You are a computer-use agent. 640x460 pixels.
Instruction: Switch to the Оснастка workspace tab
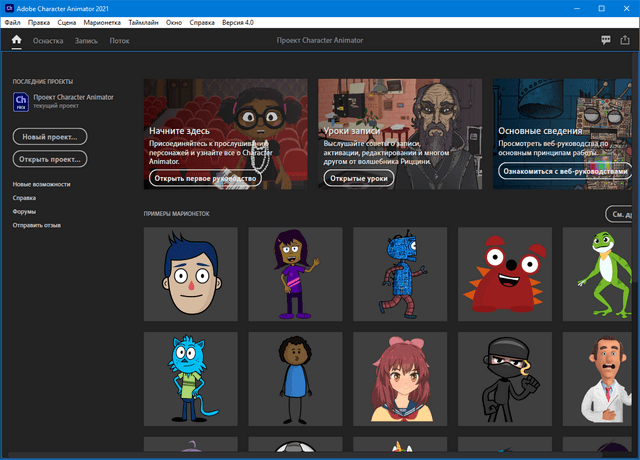tap(48, 41)
